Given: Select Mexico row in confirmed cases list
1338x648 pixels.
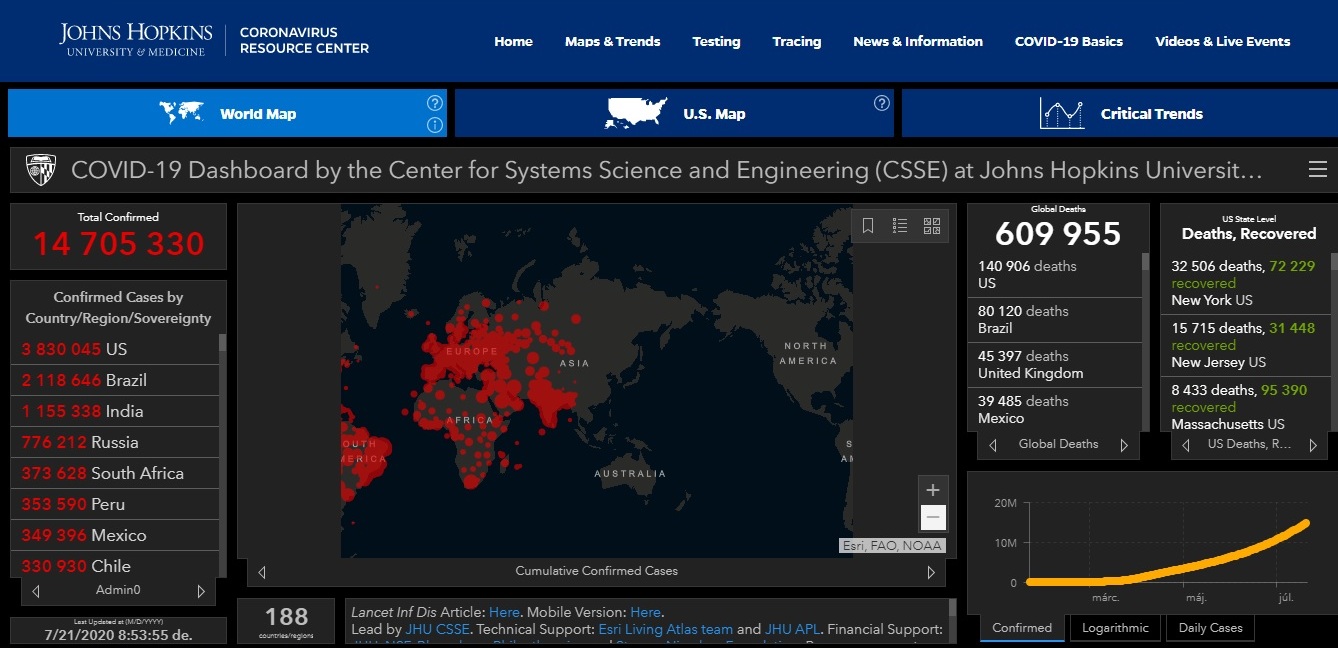Looking at the screenshot, I should pos(114,535).
